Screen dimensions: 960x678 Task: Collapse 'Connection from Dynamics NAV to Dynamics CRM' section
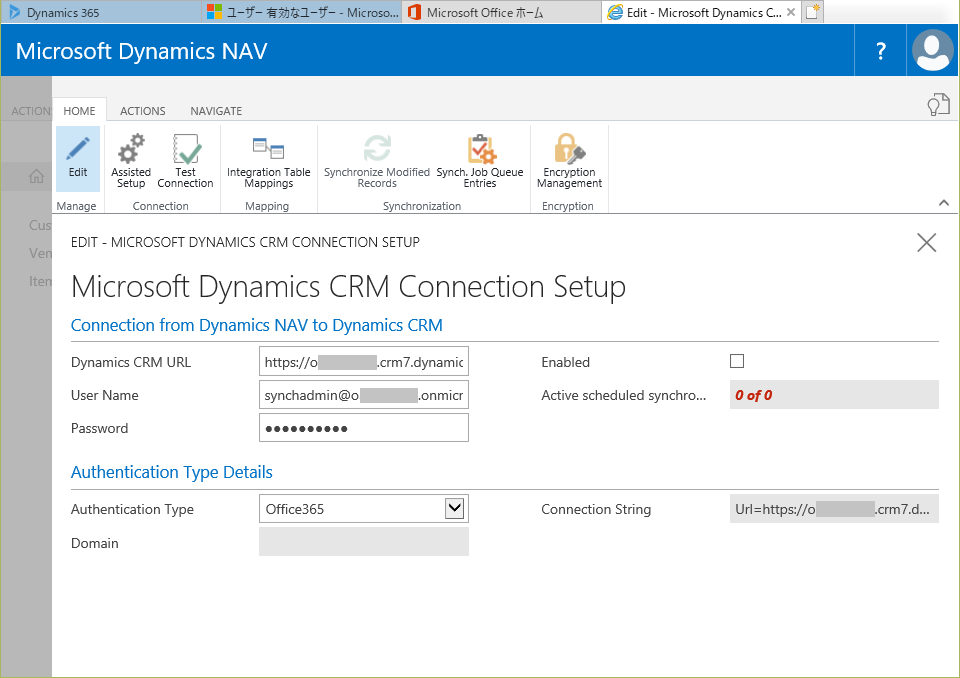coord(257,325)
